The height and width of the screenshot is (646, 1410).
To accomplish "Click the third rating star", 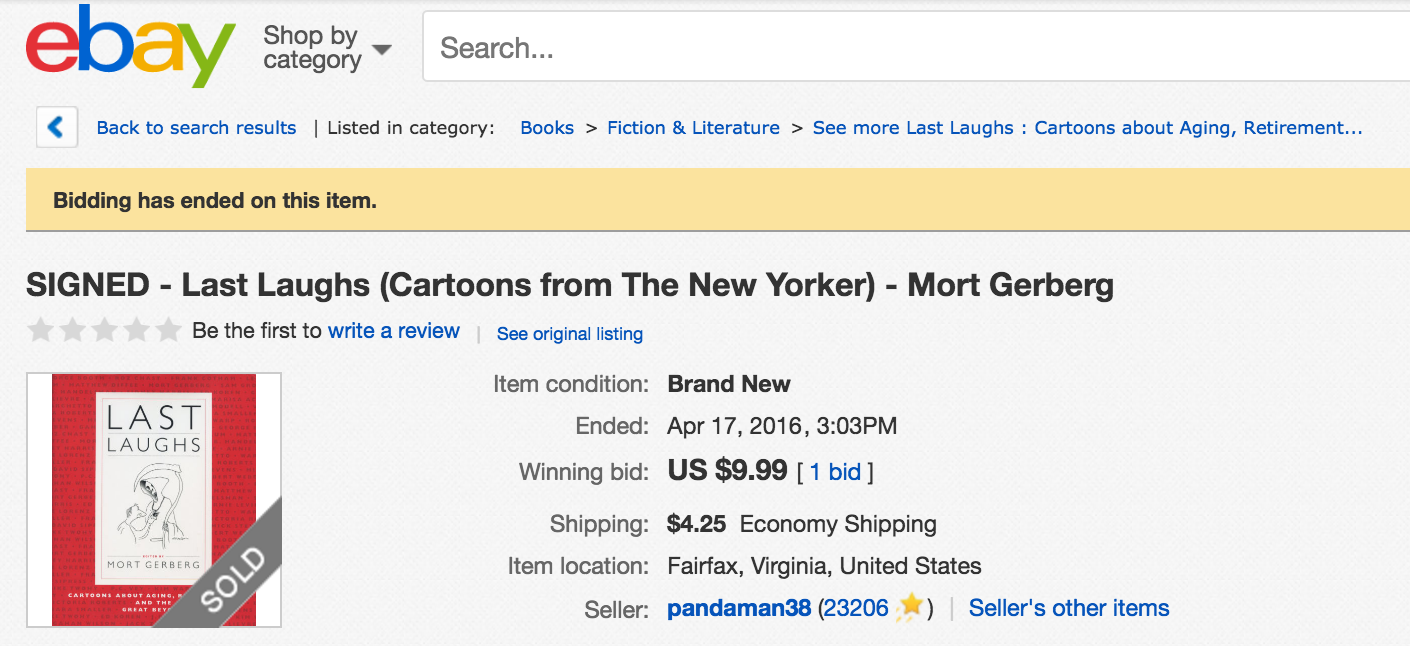I will 104,331.
